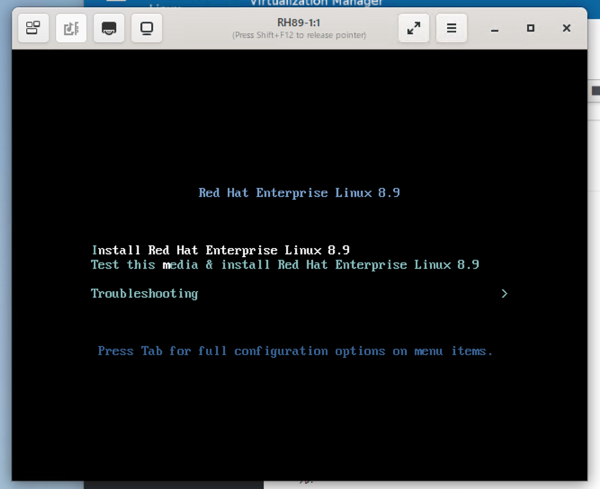Open the switch displays overview icon
The image size is (600, 489).
[x=33, y=28]
